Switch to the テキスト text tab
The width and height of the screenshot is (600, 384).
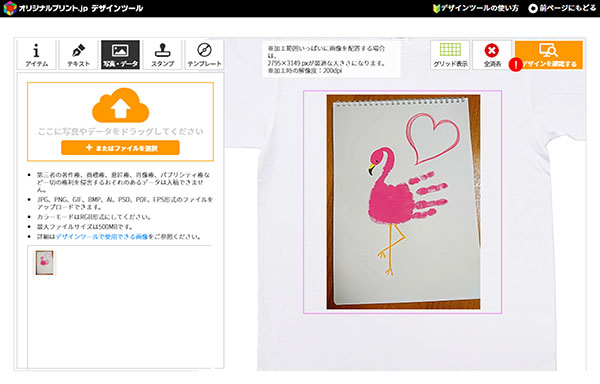[x=78, y=55]
